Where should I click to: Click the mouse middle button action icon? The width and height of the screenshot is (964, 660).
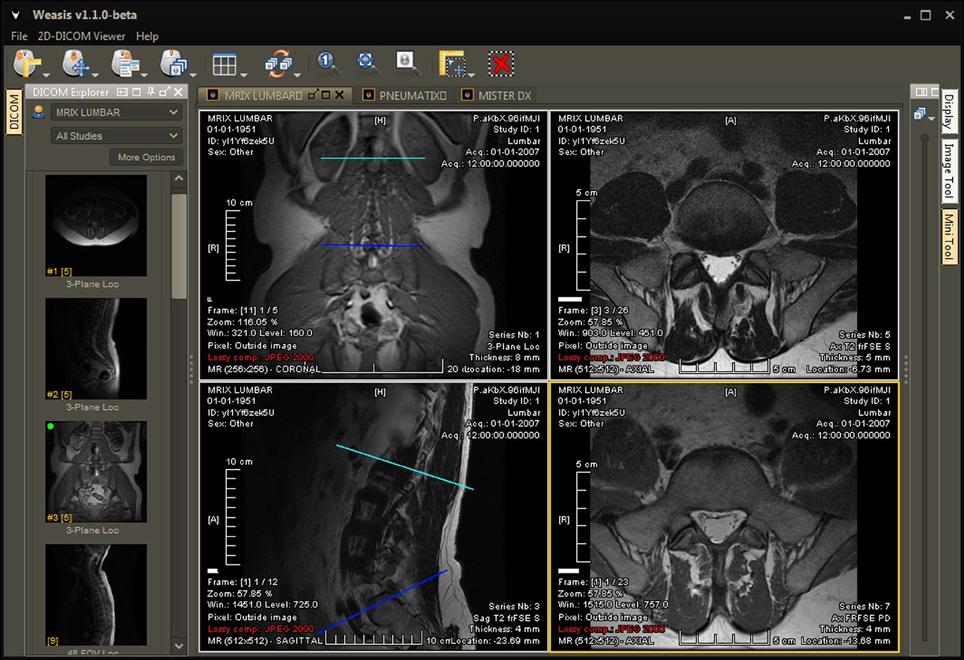76,64
